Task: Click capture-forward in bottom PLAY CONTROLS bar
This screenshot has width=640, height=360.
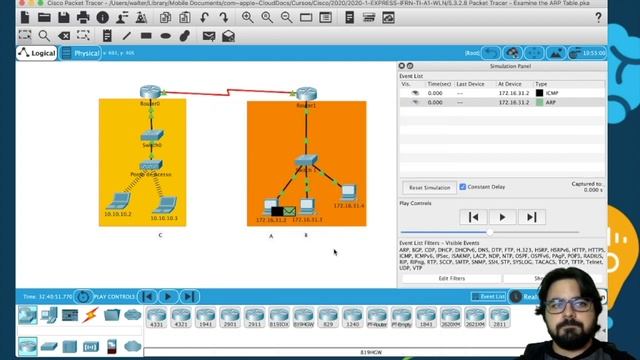Action: [x=189, y=297]
